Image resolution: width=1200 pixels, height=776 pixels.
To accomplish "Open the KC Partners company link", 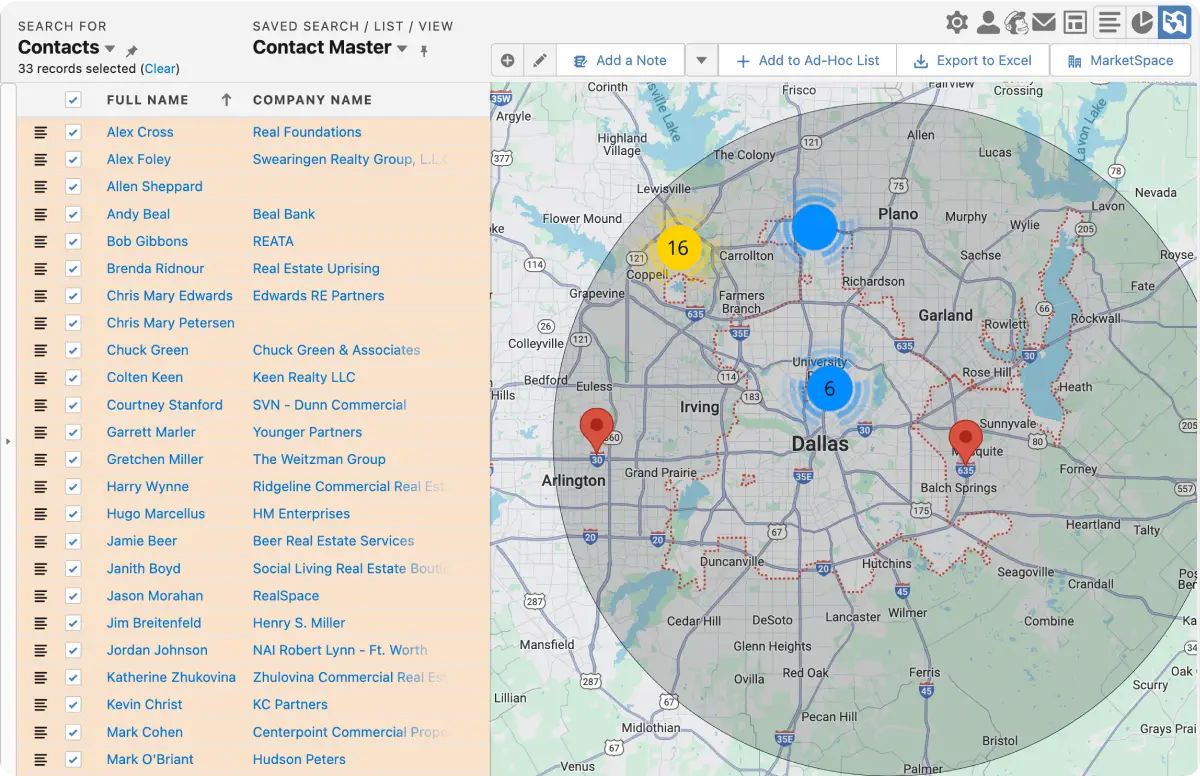I will (x=290, y=704).
